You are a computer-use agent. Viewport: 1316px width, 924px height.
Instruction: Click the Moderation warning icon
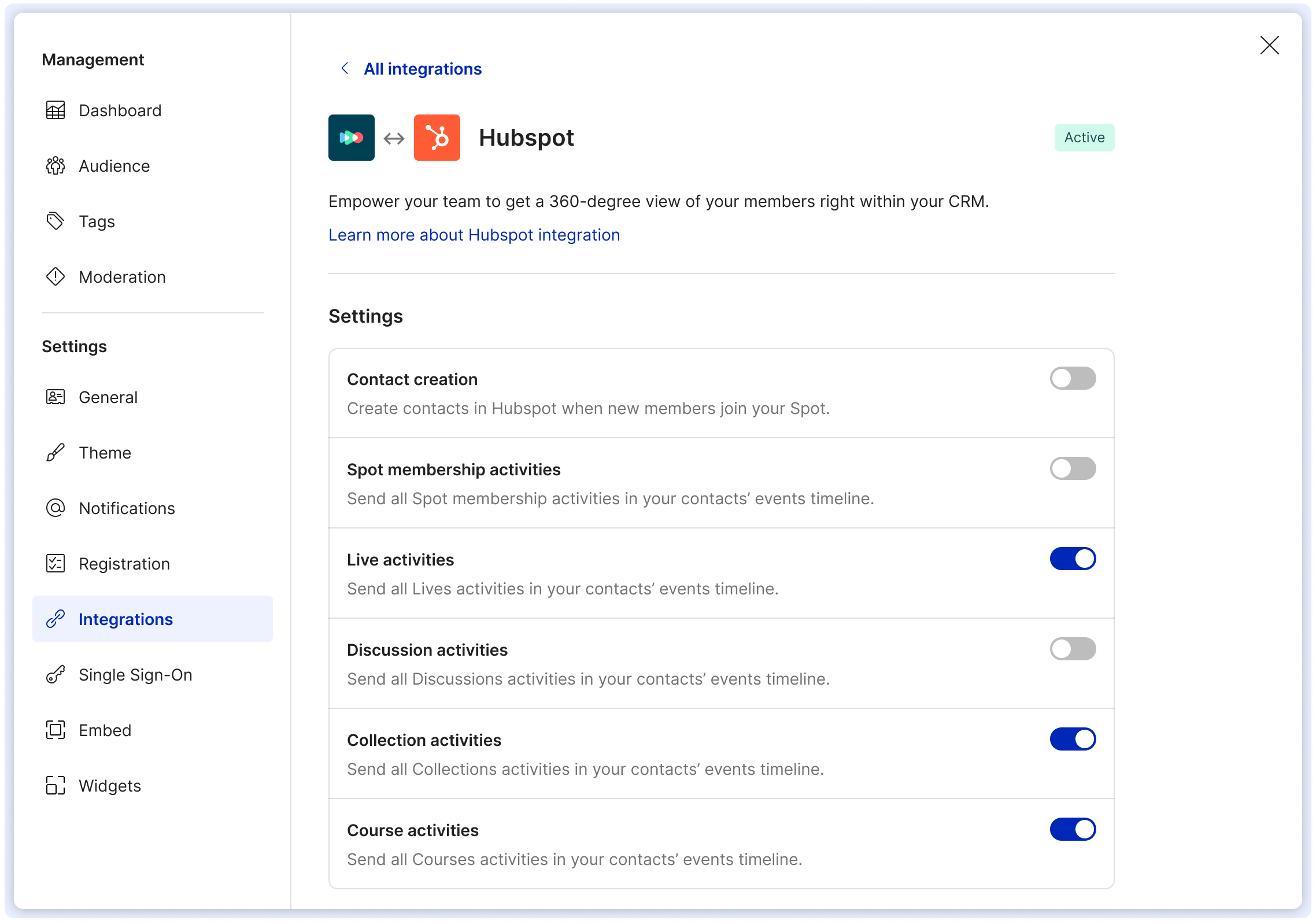coord(56,277)
